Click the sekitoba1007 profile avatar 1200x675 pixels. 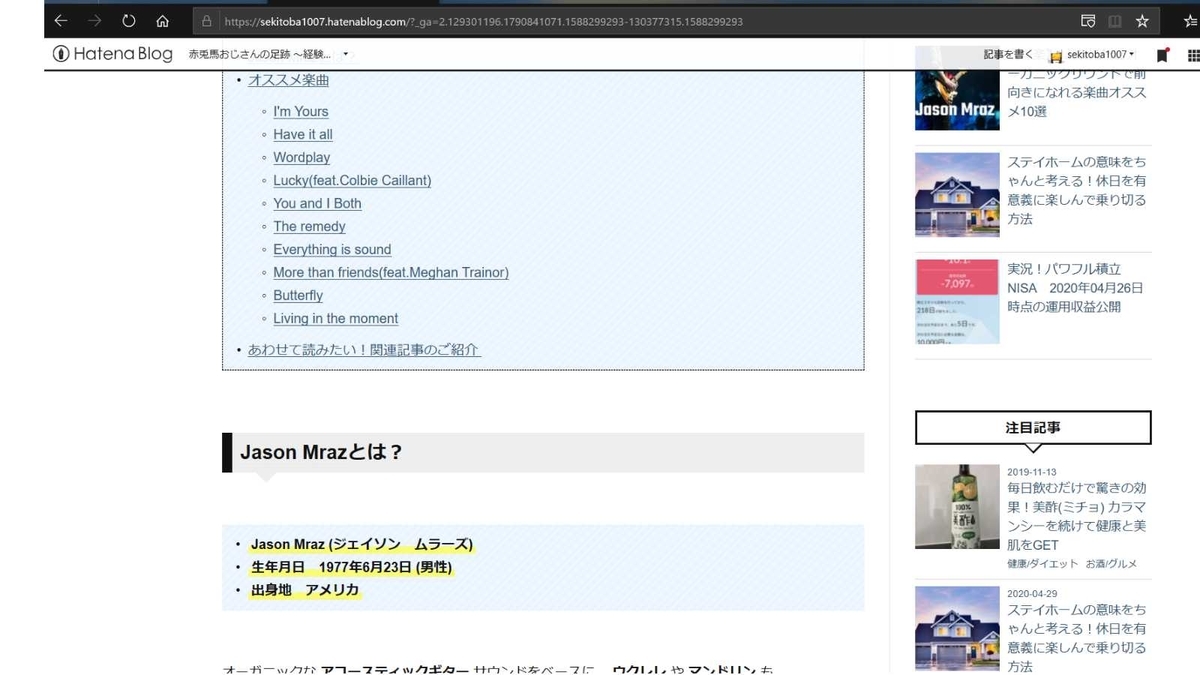coord(1056,56)
